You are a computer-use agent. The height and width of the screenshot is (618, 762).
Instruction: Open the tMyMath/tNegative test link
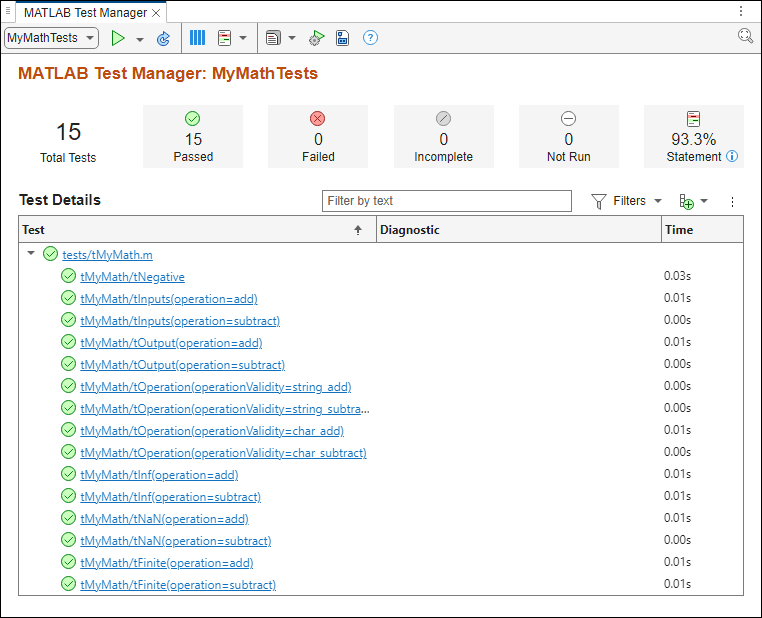[x=132, y=277]
